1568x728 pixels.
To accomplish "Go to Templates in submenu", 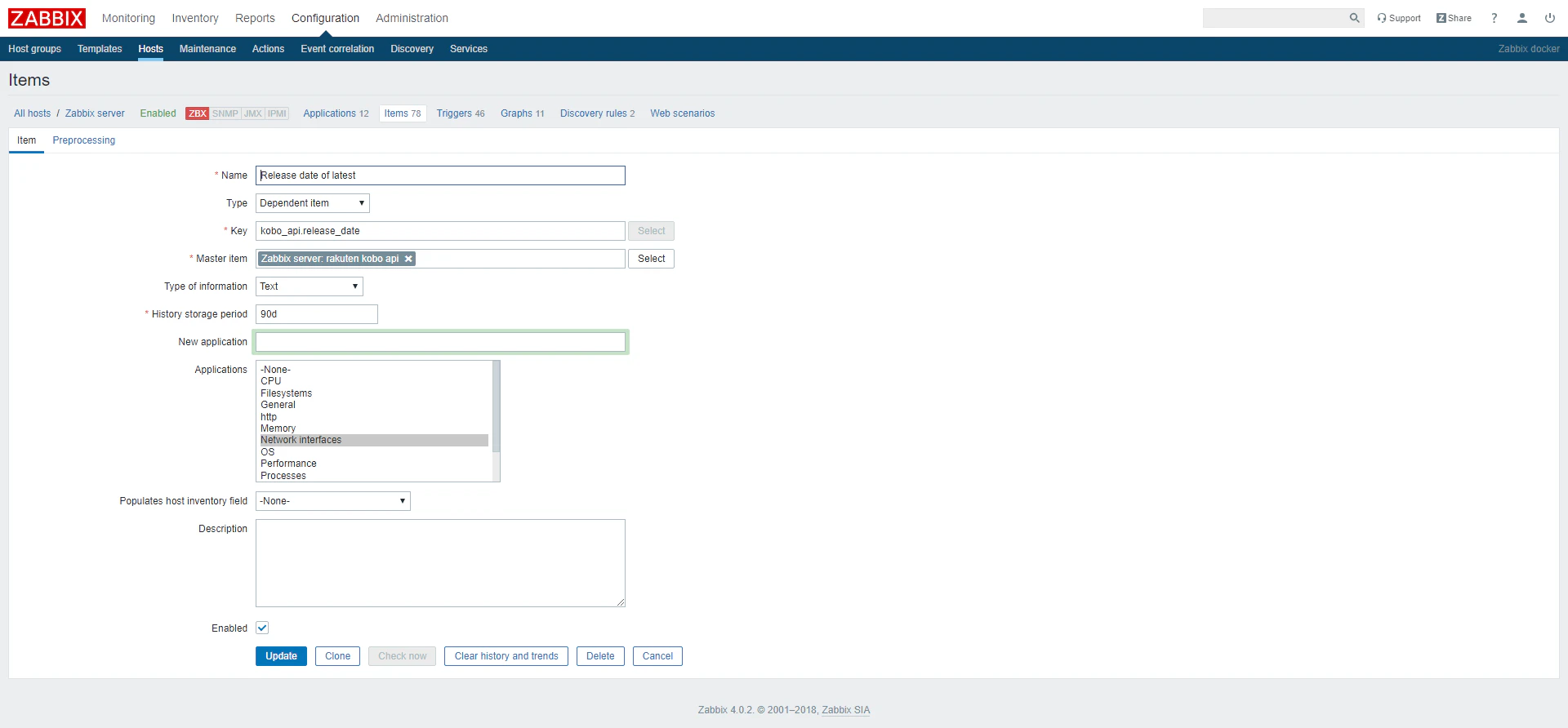I will [x=100, y=49].
